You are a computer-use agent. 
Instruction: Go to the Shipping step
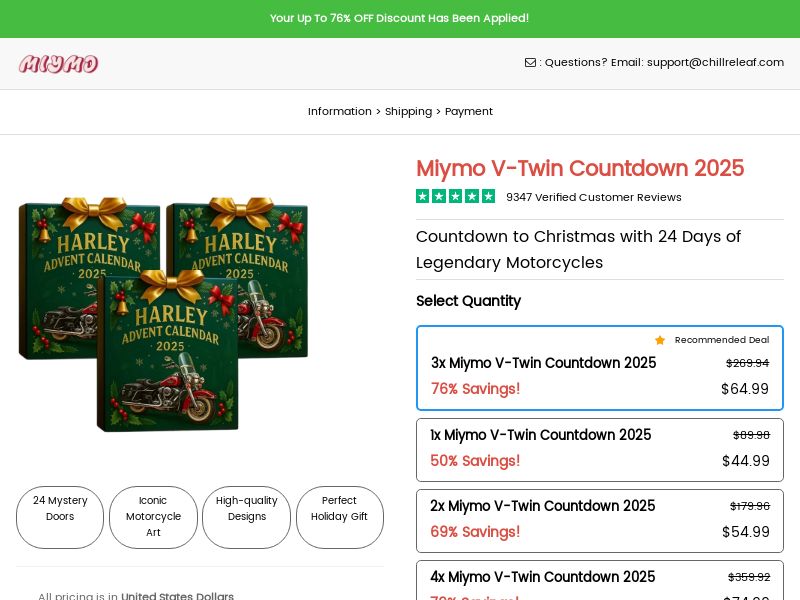pyautogui.click(x=408, y=111)
